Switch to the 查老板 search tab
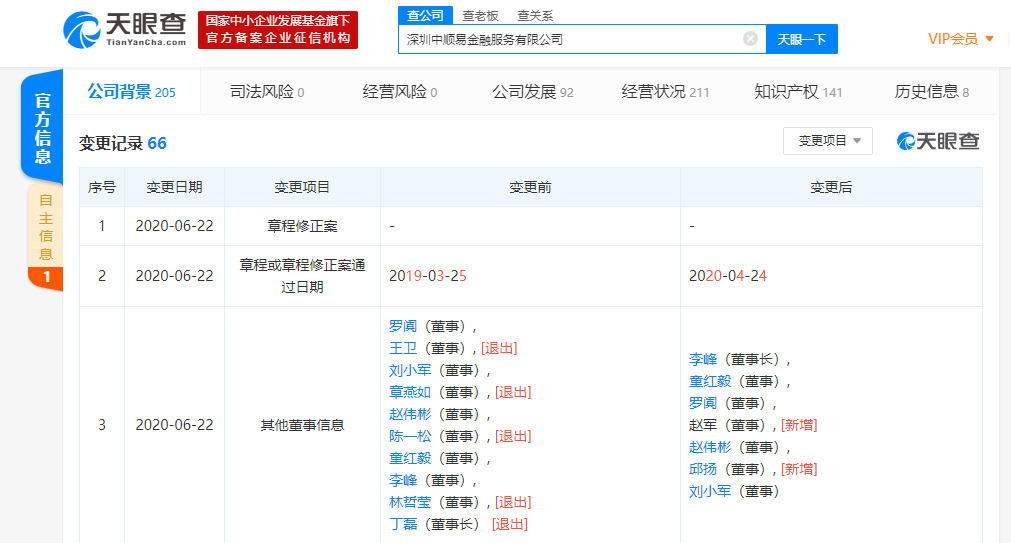 point(480,16)
